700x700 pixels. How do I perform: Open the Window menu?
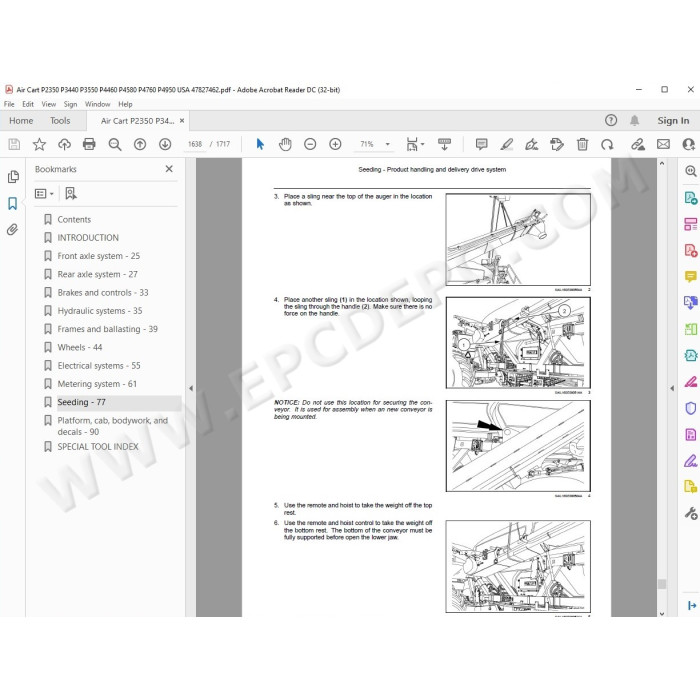(97, 104)
